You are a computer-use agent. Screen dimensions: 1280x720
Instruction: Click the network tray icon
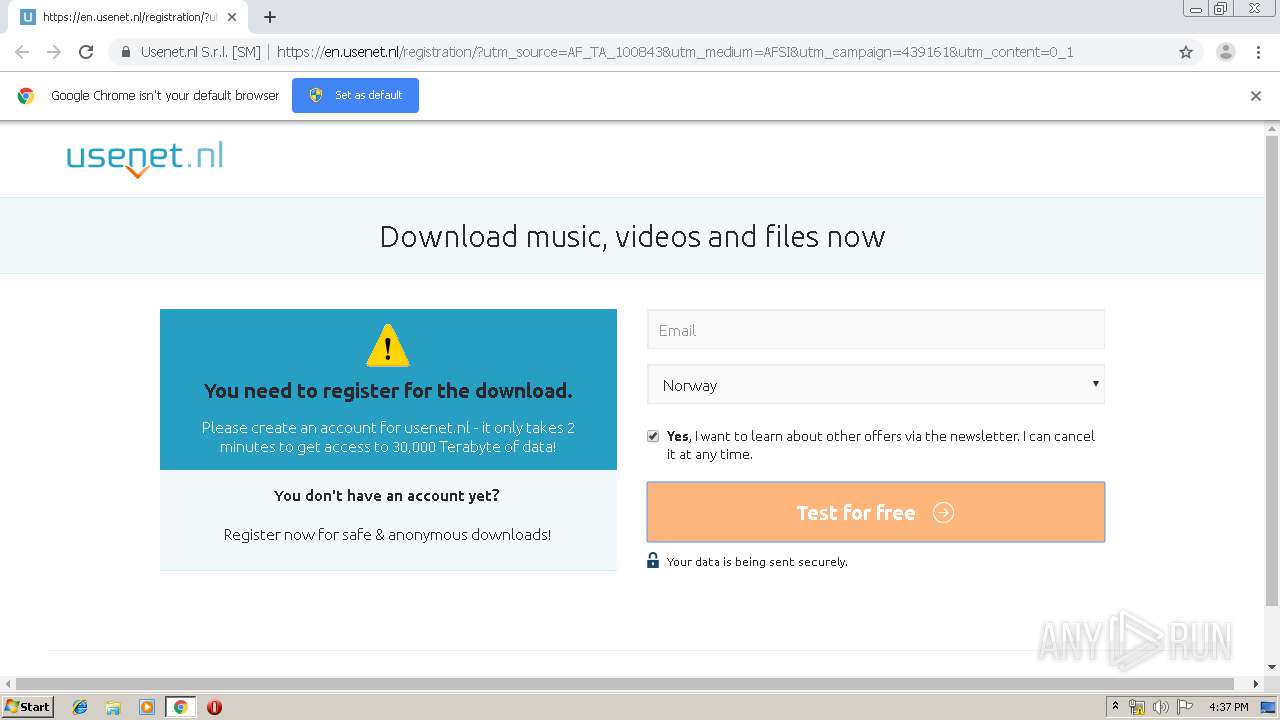pyautogui.click(x=1137, y=707)
